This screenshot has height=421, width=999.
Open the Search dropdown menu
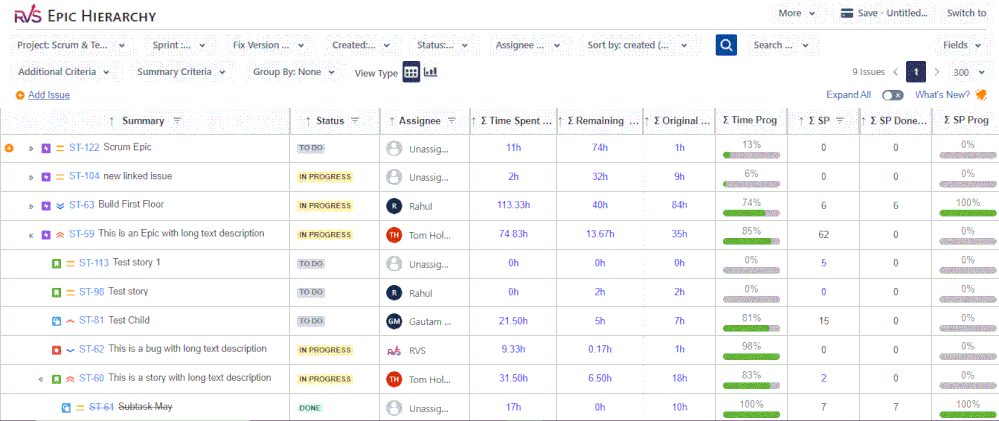coord(780,45)
